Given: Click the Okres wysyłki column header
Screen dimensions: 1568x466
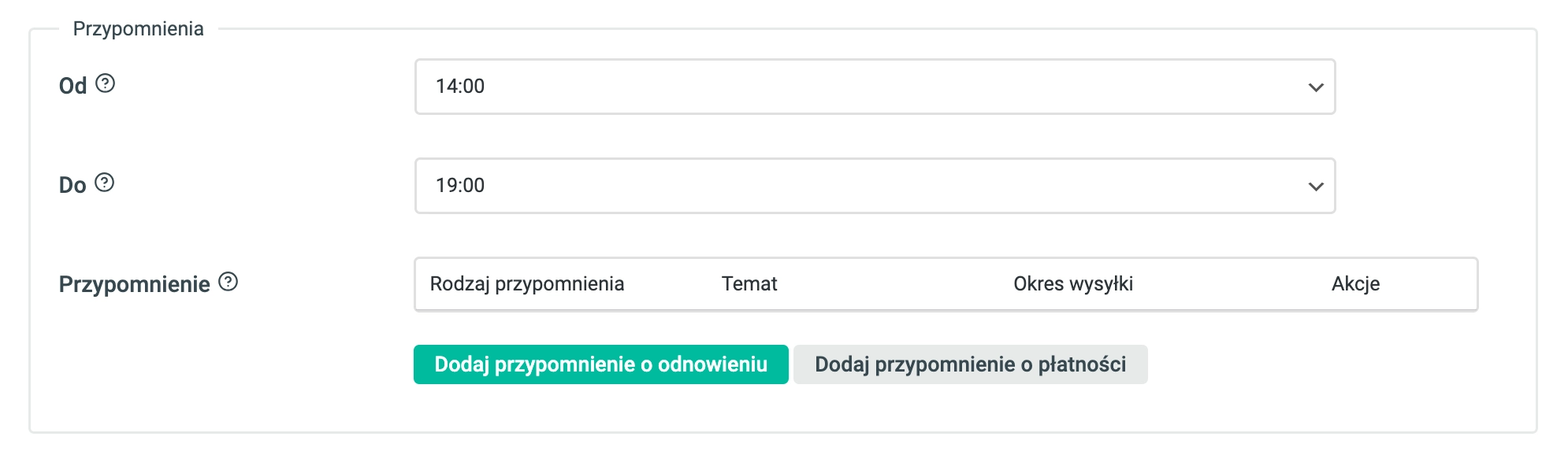Looking at the screenshot, I should (1073, 283).
